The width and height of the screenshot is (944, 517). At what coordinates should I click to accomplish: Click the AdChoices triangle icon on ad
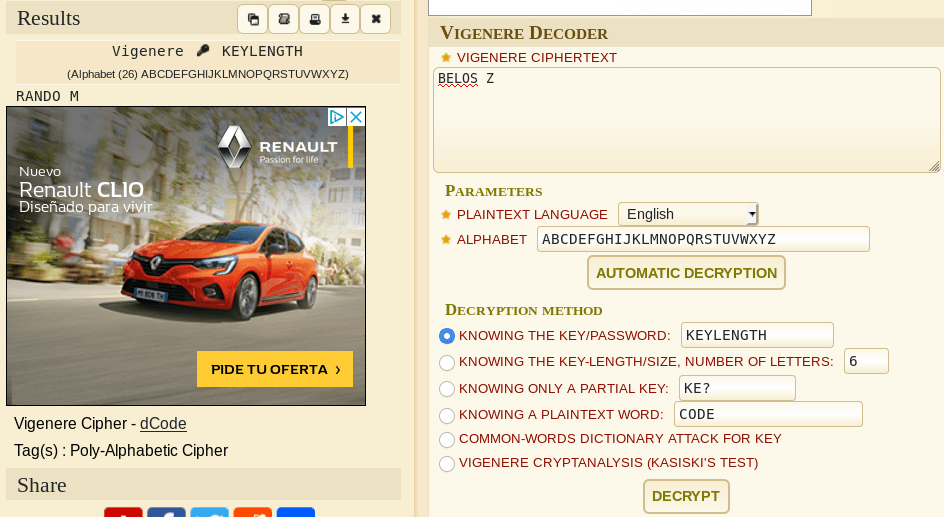(x=337, y=117)
